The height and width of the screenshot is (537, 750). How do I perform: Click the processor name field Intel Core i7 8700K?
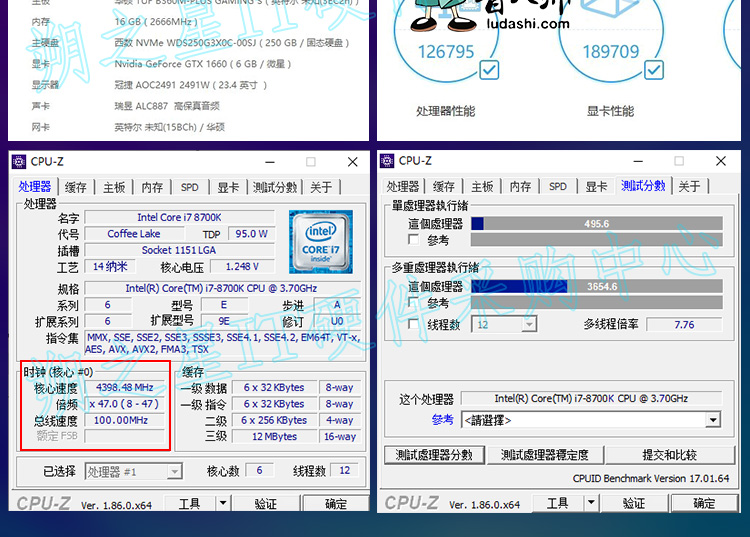click(x=179, y=217)
